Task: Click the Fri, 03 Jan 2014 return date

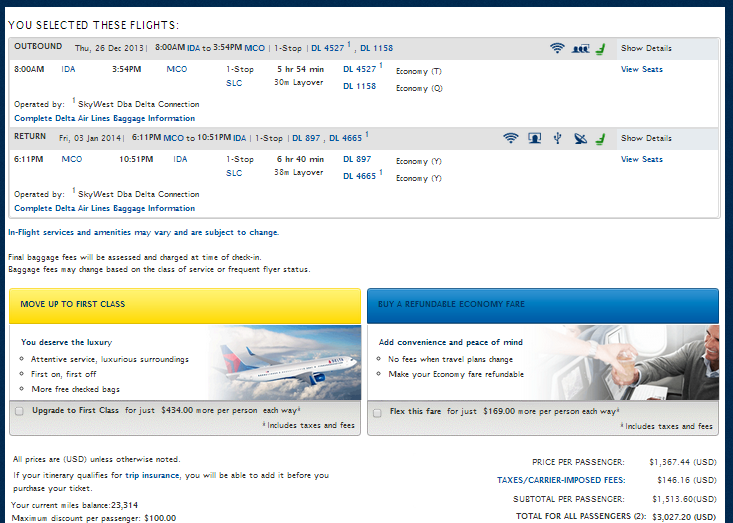Action: click(90, 138)
